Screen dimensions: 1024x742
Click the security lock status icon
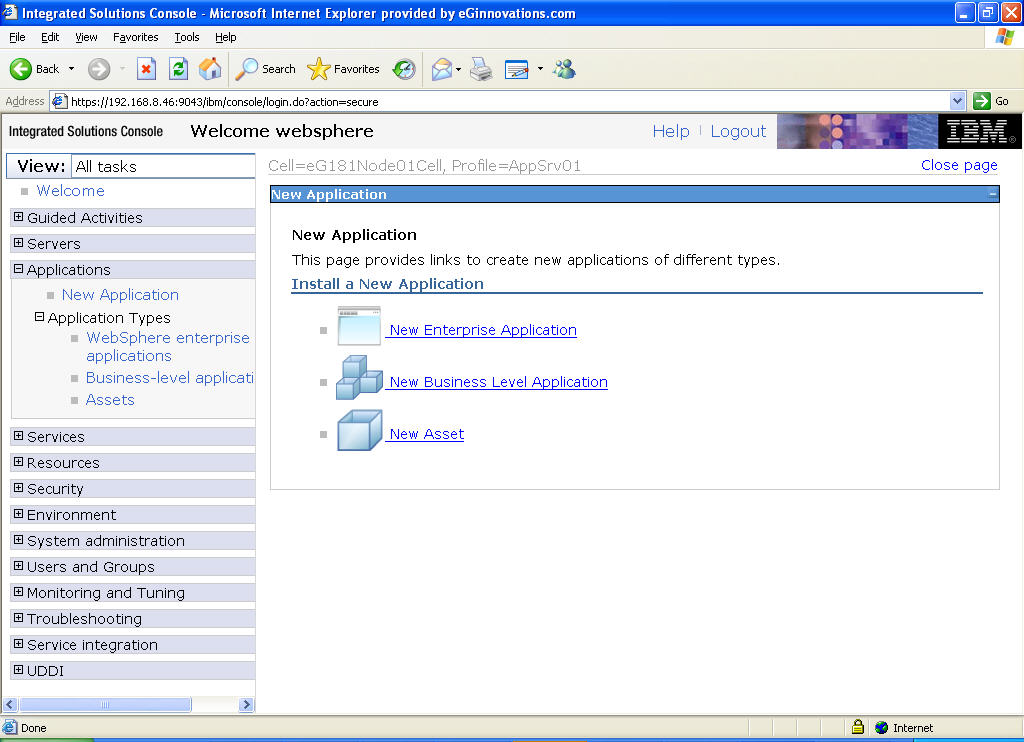click(x=858, y=726)
